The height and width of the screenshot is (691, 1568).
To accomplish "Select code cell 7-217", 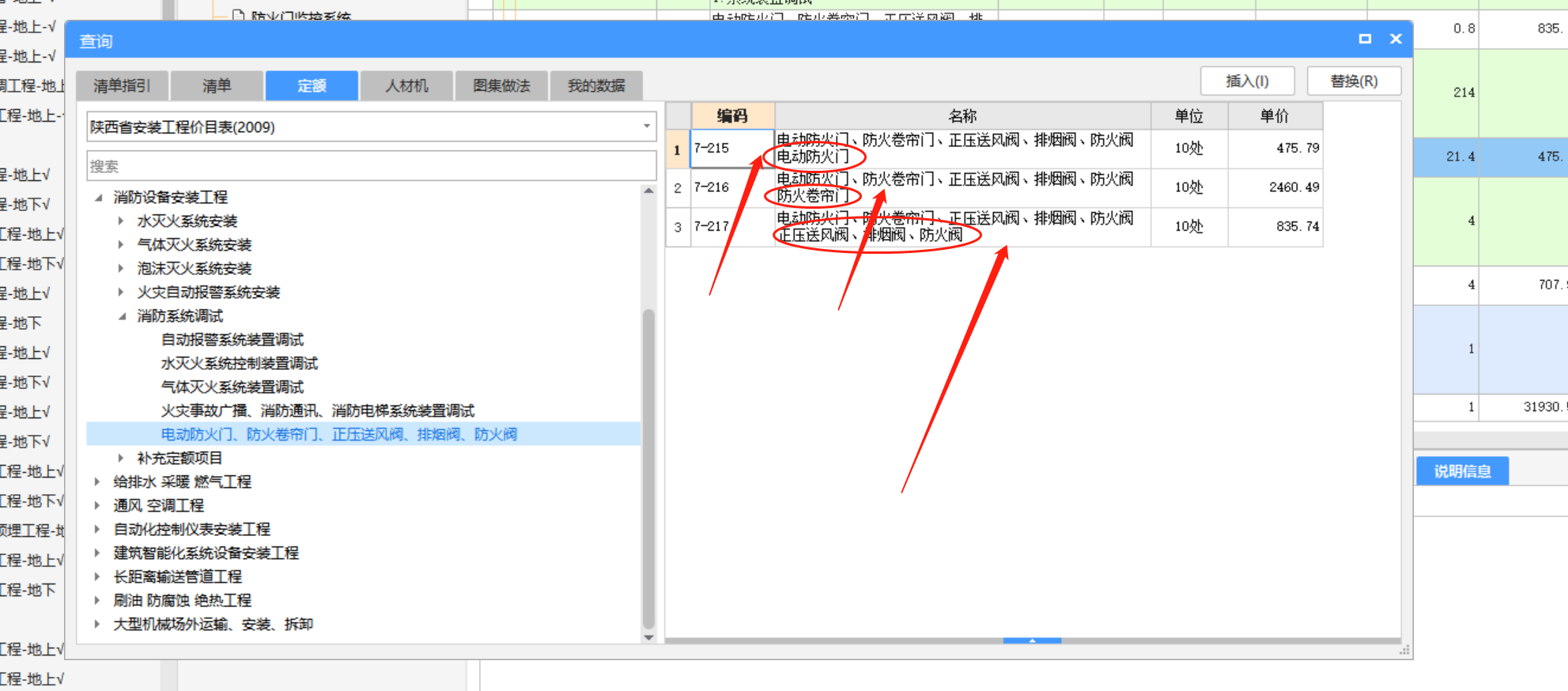I will coord(732,227).
